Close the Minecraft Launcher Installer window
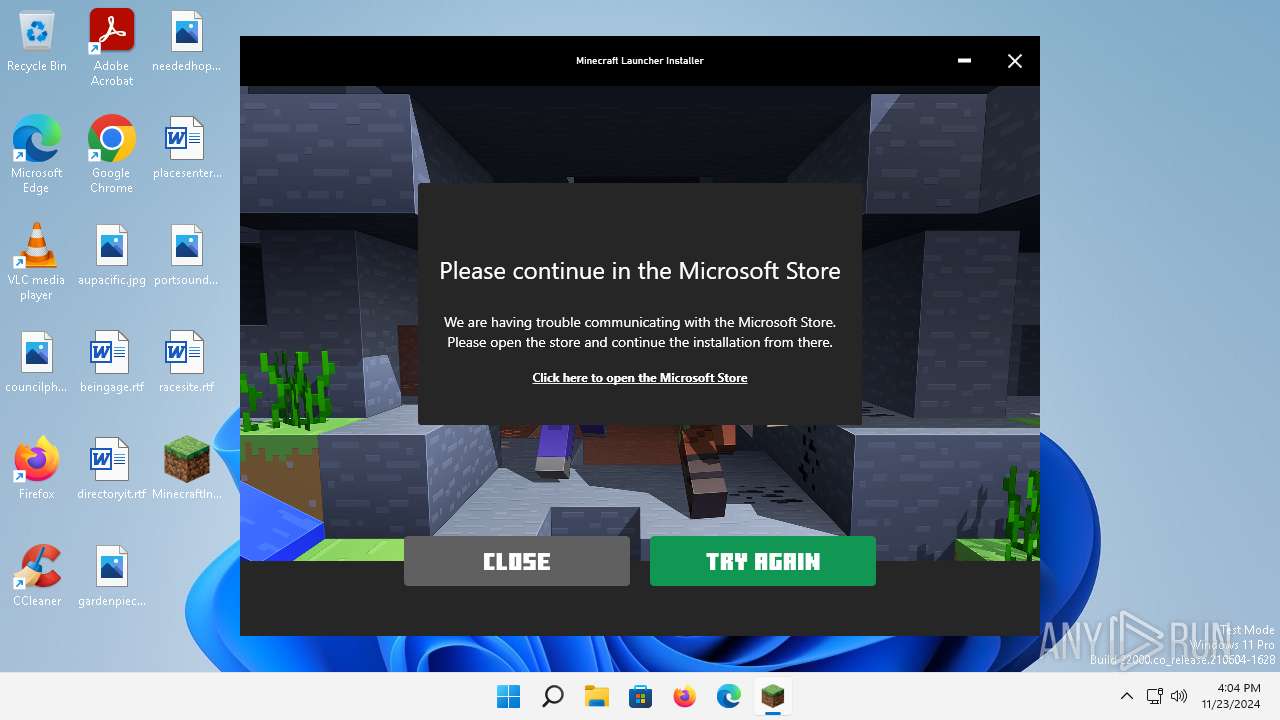 [1014, 61]
